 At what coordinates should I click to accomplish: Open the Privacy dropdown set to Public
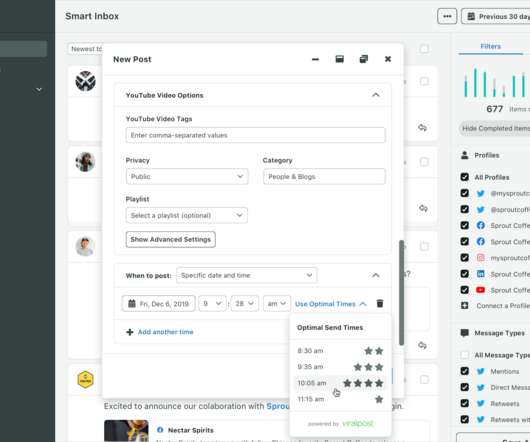[x=187, y=176]
